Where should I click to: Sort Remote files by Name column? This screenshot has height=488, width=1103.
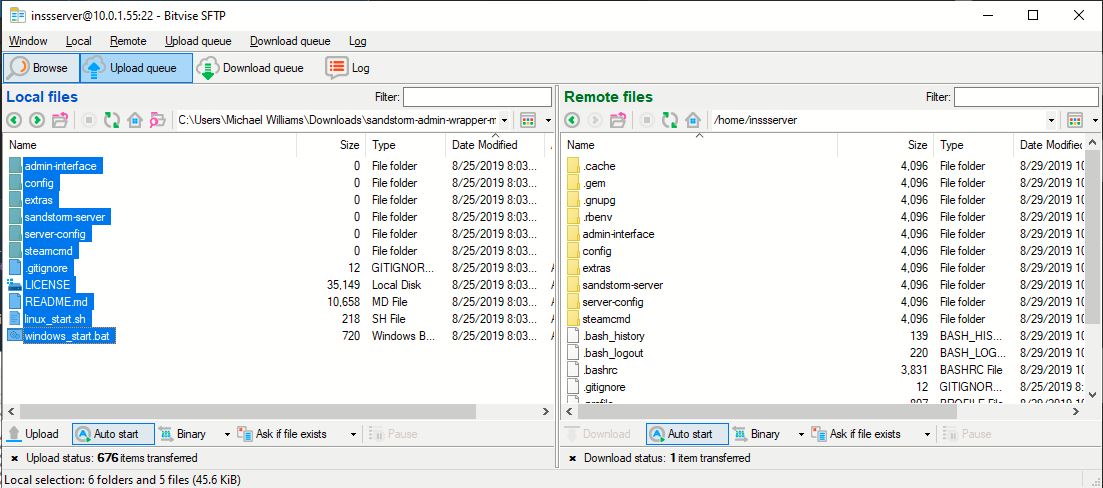[700, 145]
